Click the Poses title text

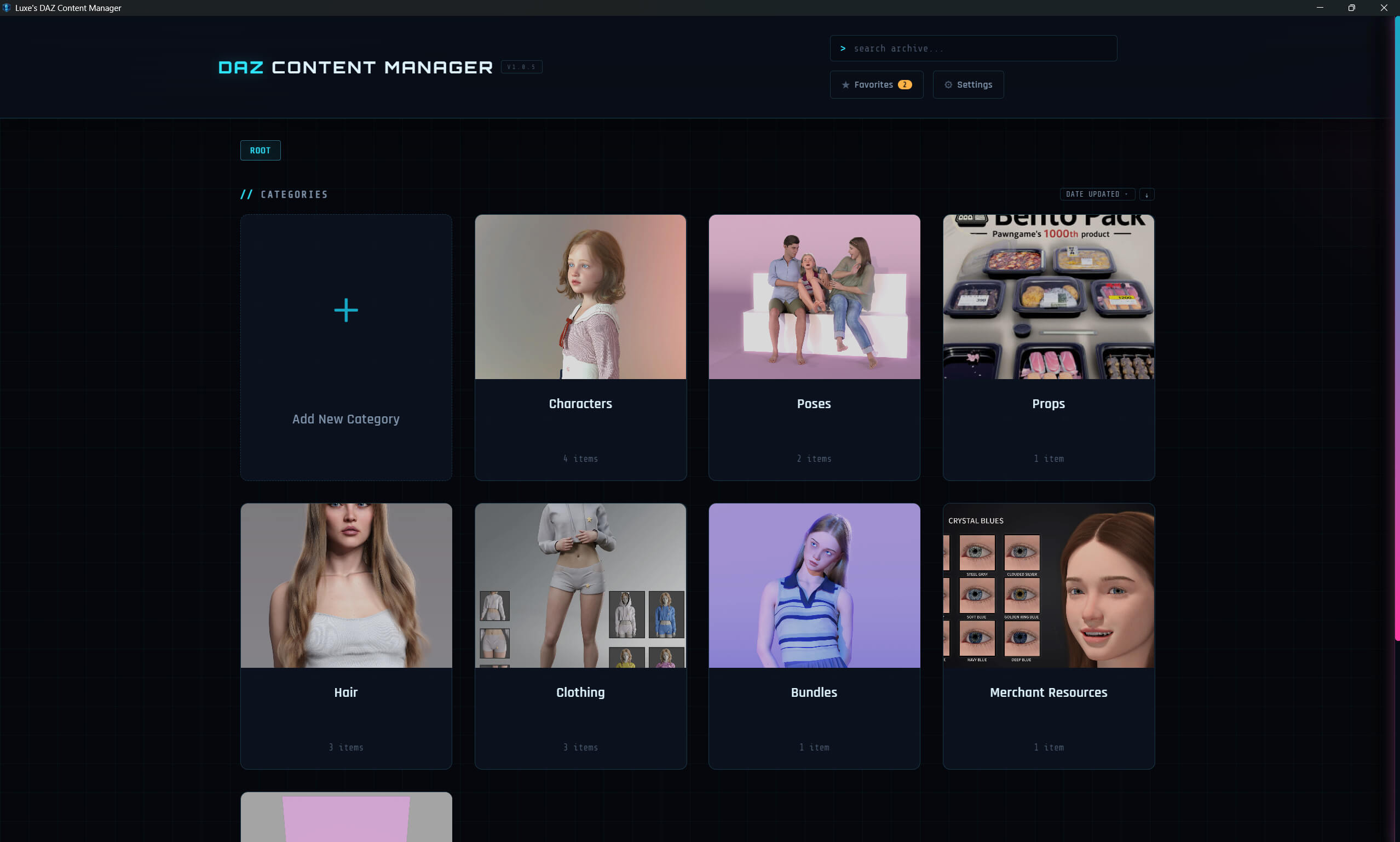(814, 404)
